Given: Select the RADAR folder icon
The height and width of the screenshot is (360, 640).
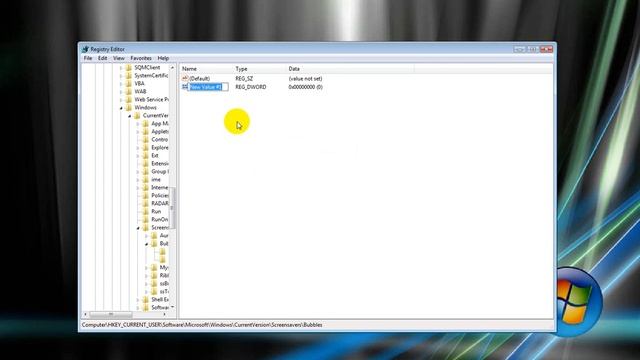Looking at the screenshot, I should tap(146, 203).
